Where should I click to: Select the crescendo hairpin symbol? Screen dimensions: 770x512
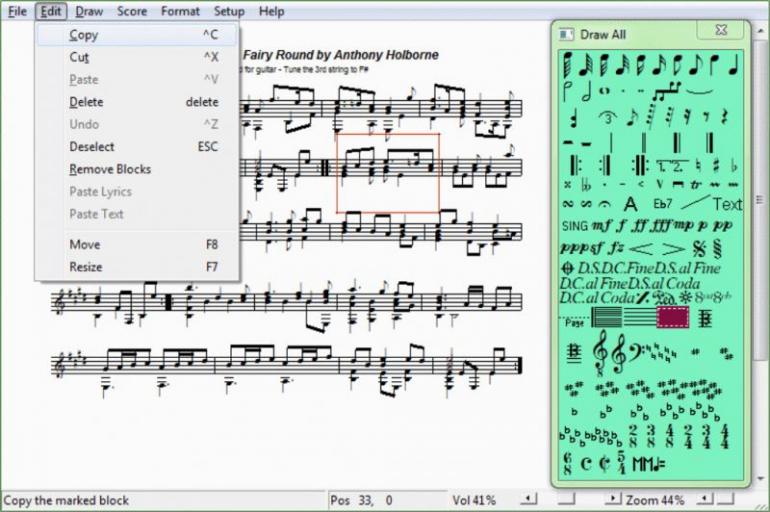tap(641, 248)
